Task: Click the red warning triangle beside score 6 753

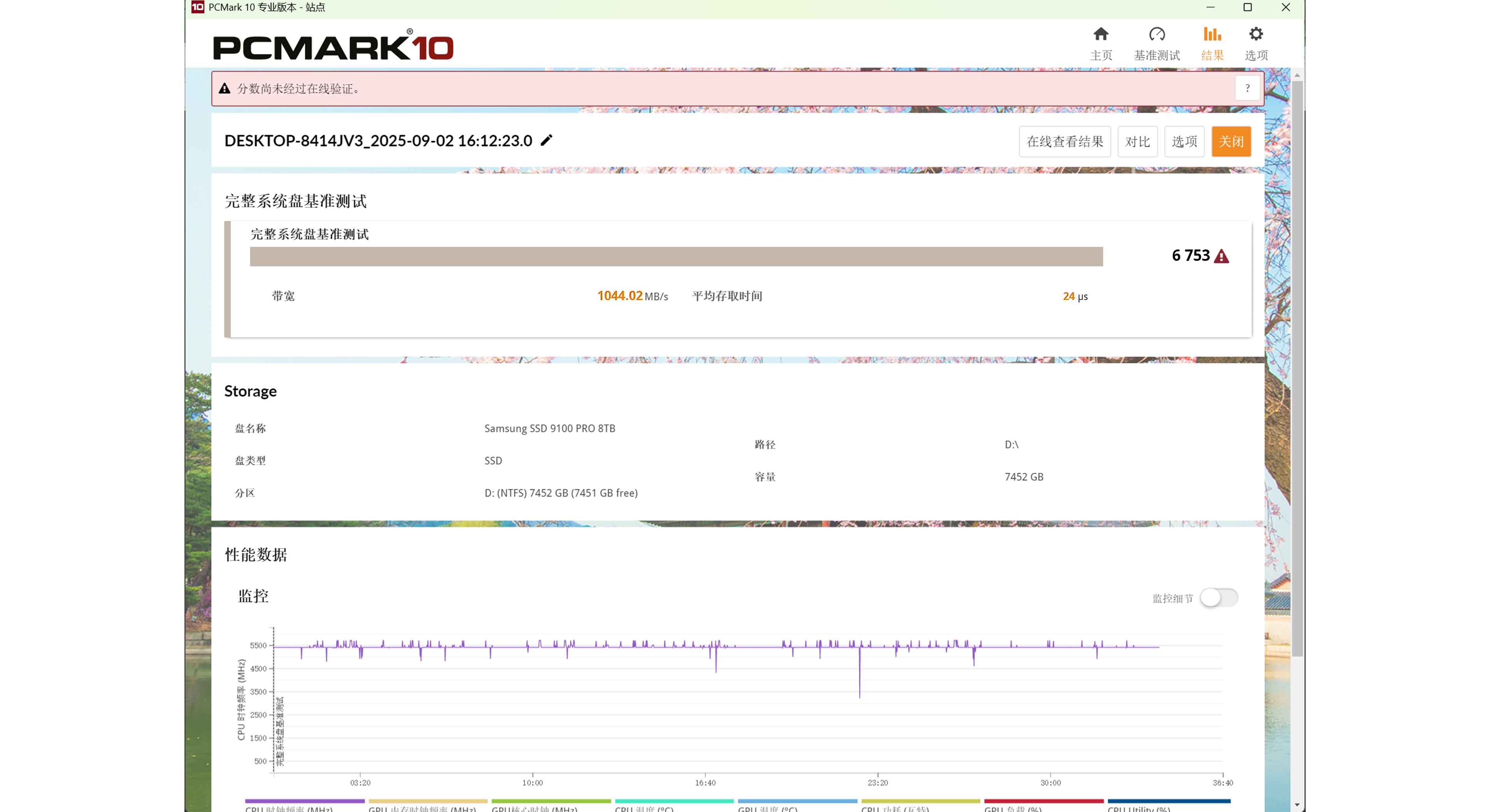Action: [x=1221, y=256]
